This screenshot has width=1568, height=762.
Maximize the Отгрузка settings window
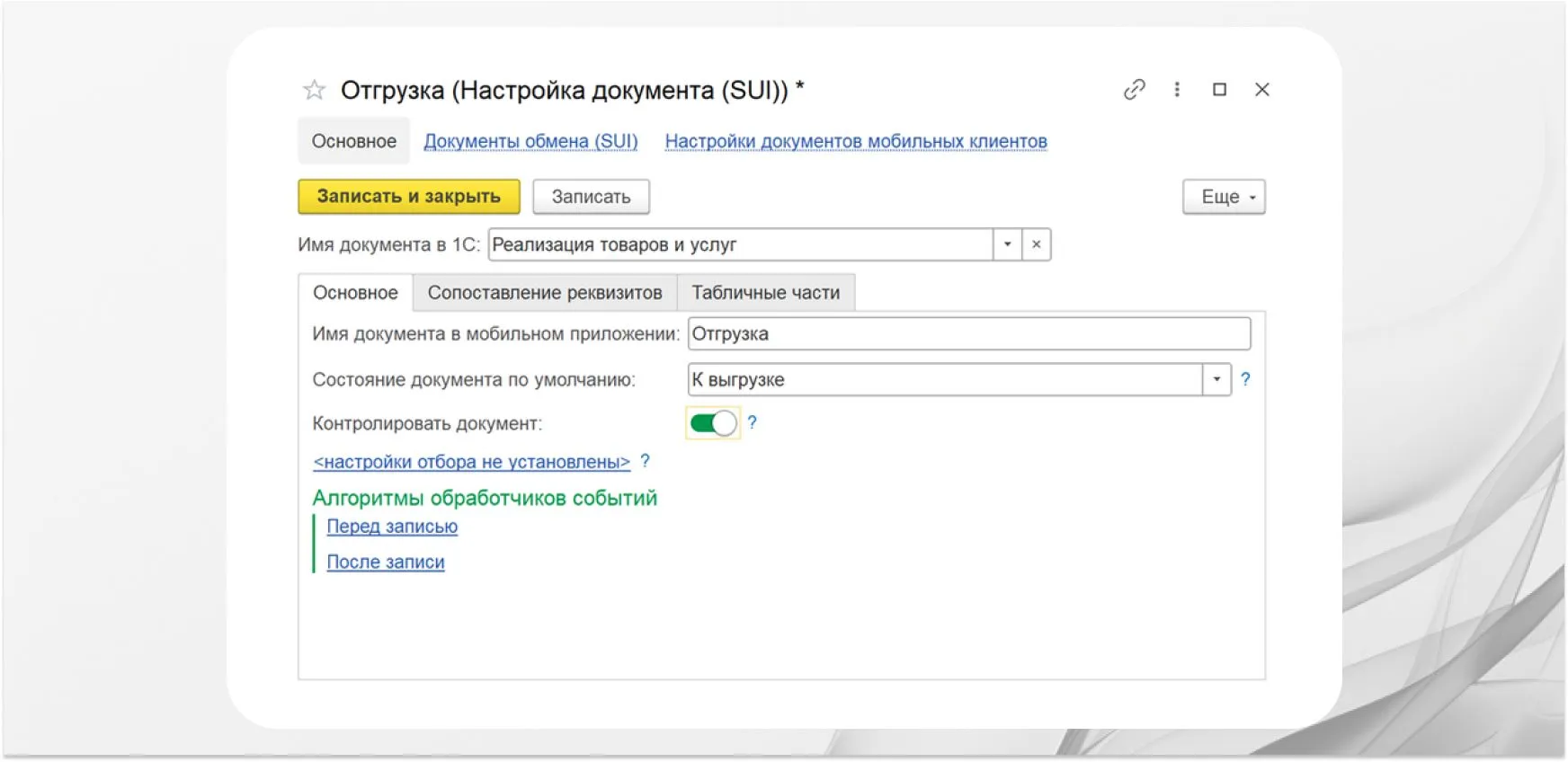click(x=1219, y=90)
